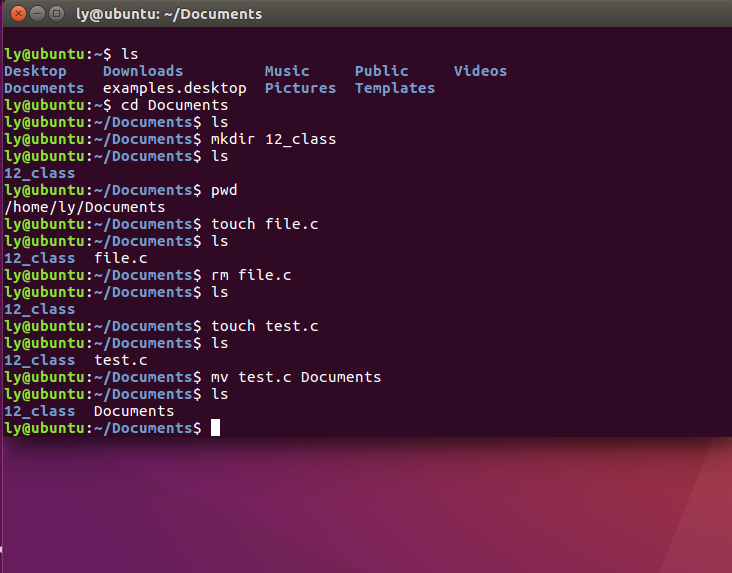Click the 'cd Documents' command
This screenshot has height=573, width=732.
[x=175, y=105]
